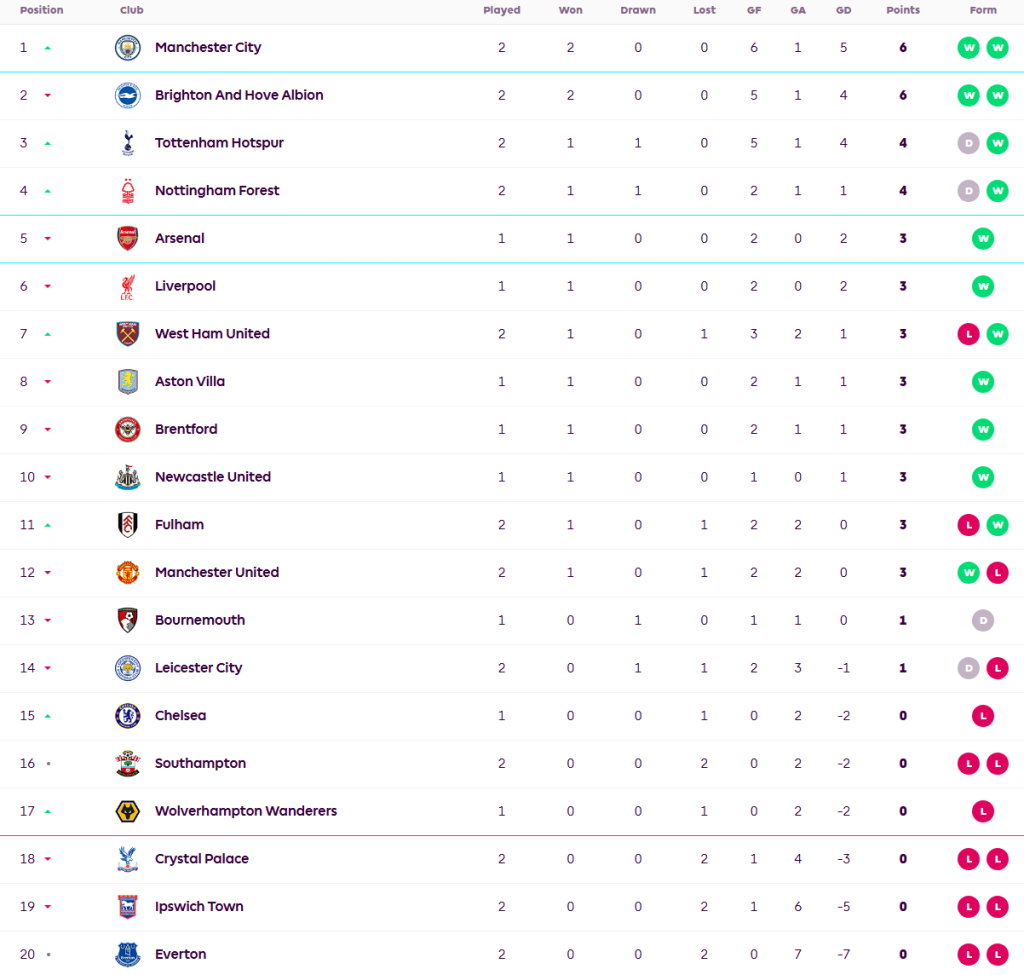Open the Leicester City club link

(198, 668)
